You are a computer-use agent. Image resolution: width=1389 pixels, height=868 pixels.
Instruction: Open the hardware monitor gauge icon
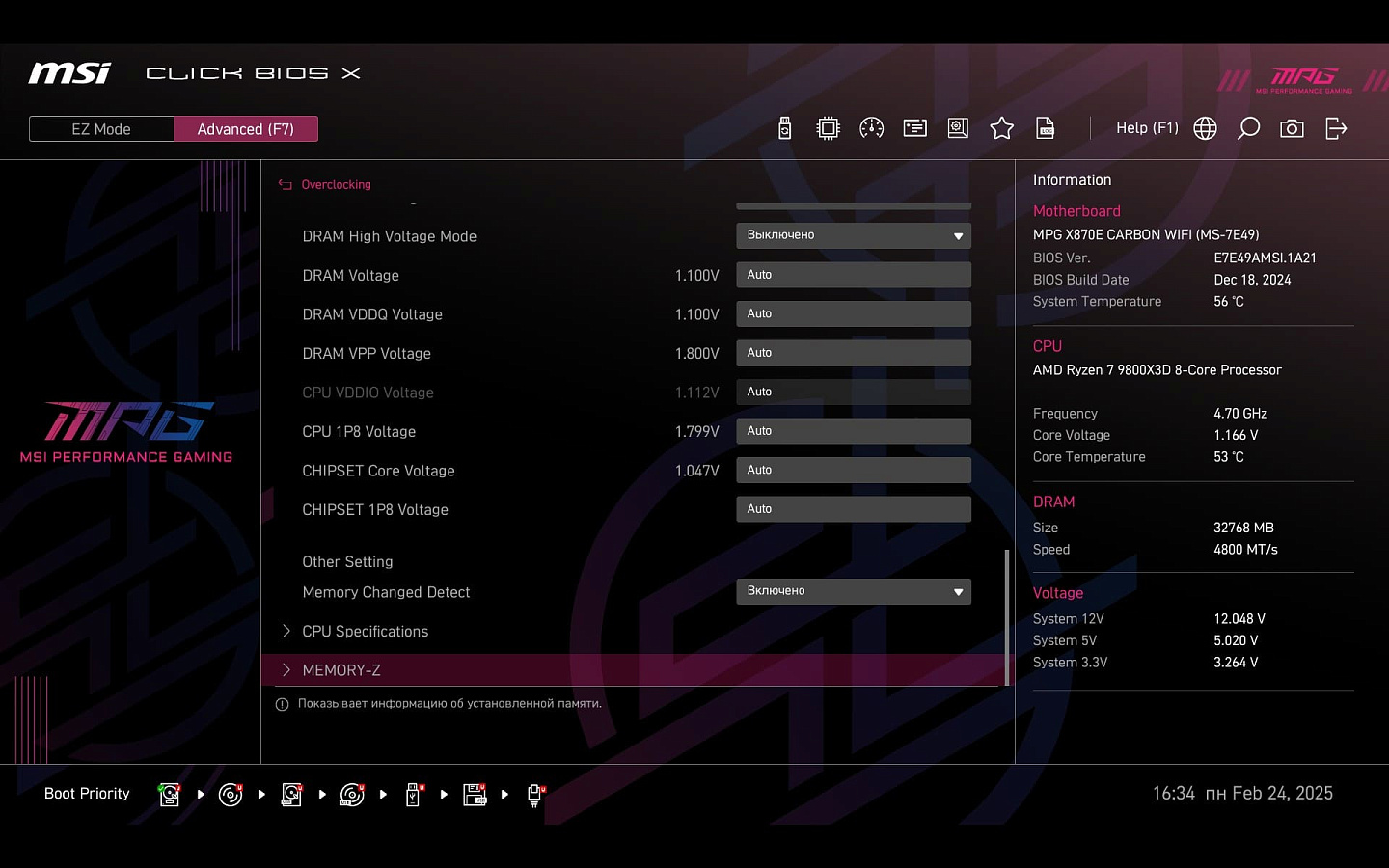(x=871, y=128)
